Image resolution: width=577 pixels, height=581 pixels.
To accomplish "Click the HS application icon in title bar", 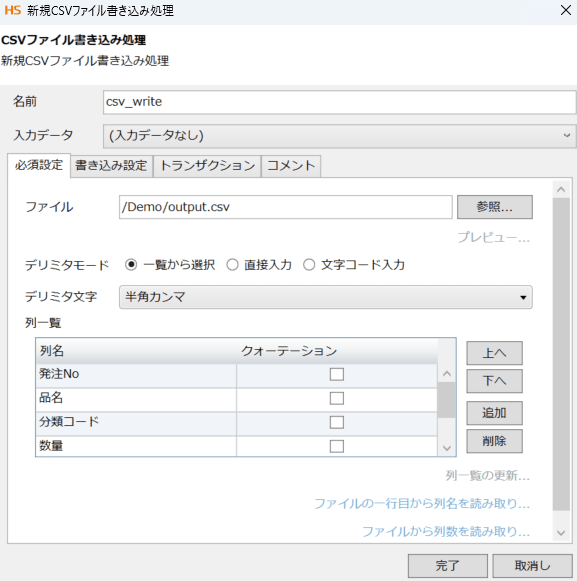I will pyautogui.click(x=13, y=10).
